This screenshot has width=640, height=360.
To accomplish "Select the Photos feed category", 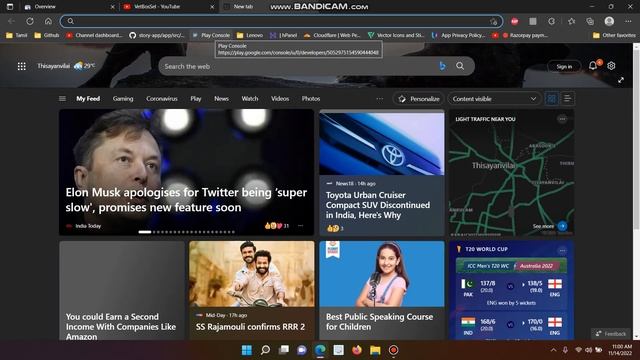I will coord(311,98).
